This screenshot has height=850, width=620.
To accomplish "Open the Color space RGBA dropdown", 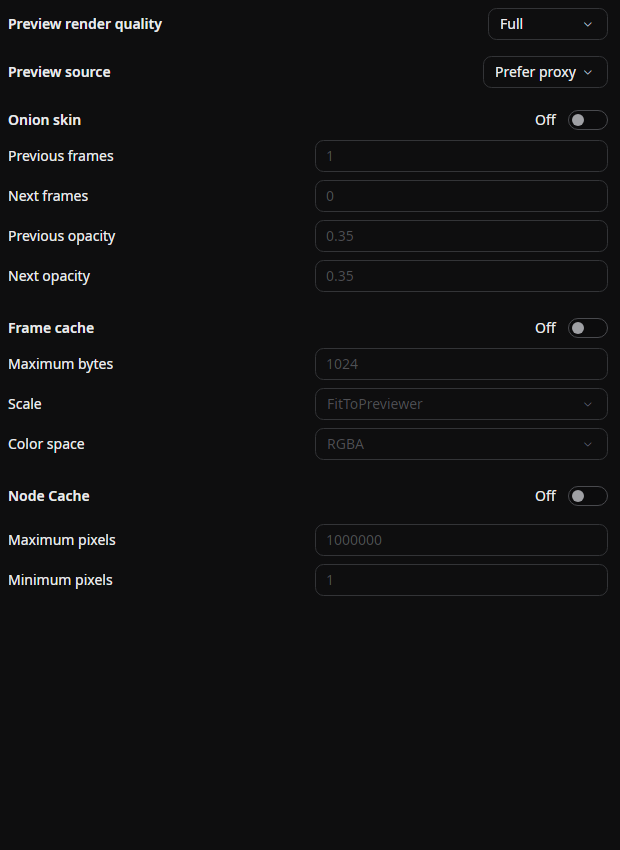I will click(461, 444).
